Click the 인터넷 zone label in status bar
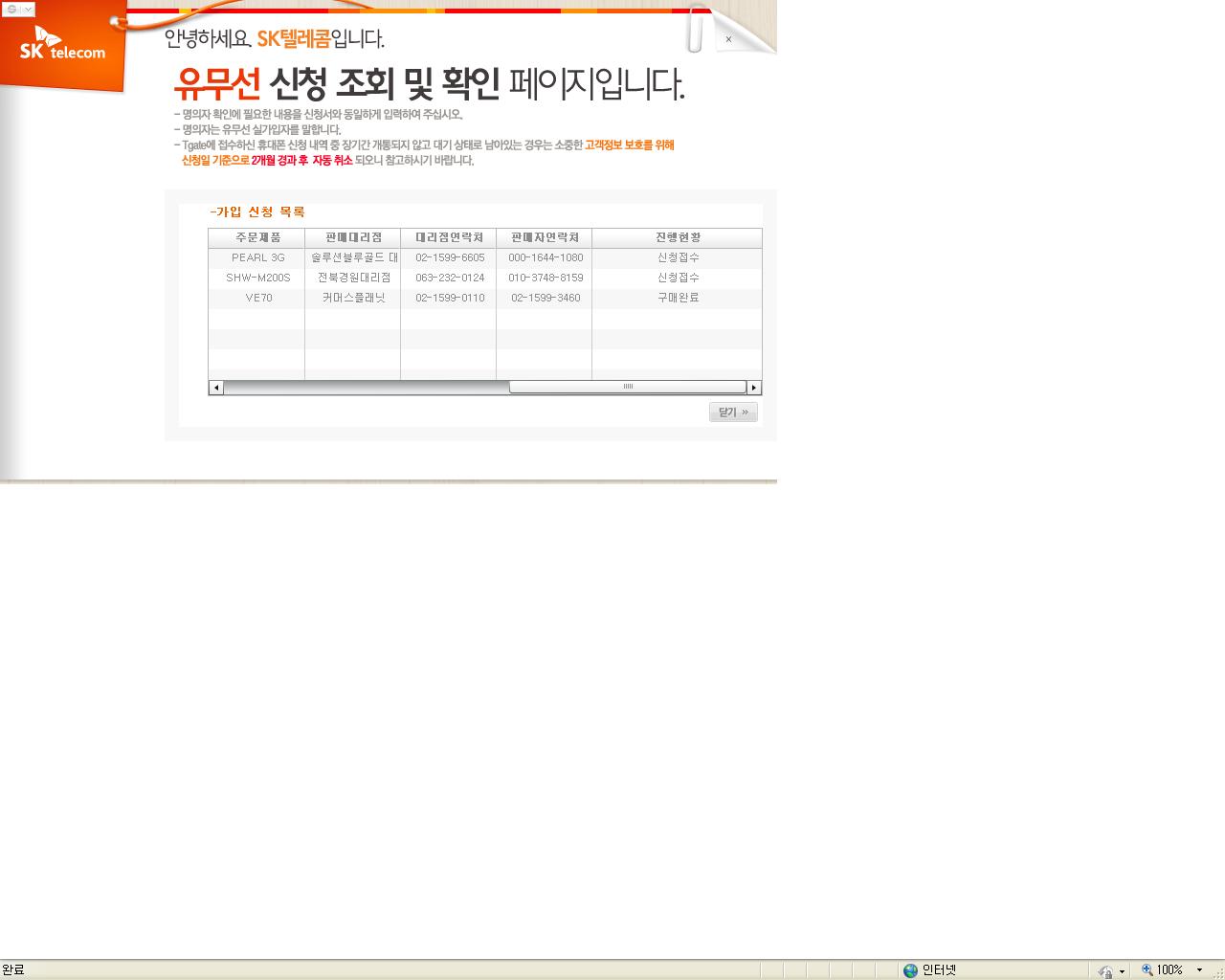This screenshot has width=1225, height=980. click(939, 970)
